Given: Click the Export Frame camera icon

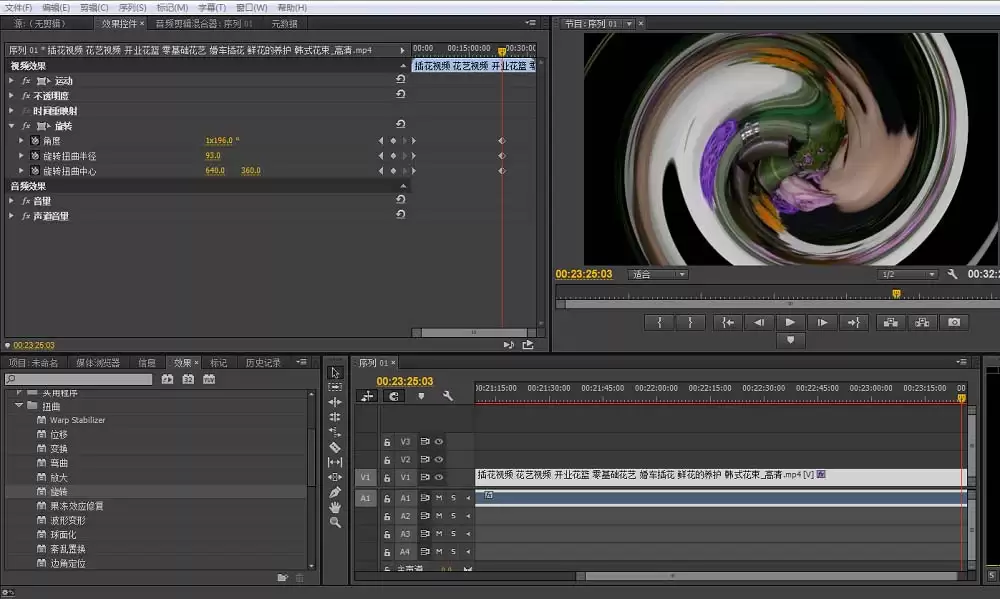Looking at the screenshot, I should 954,322.
